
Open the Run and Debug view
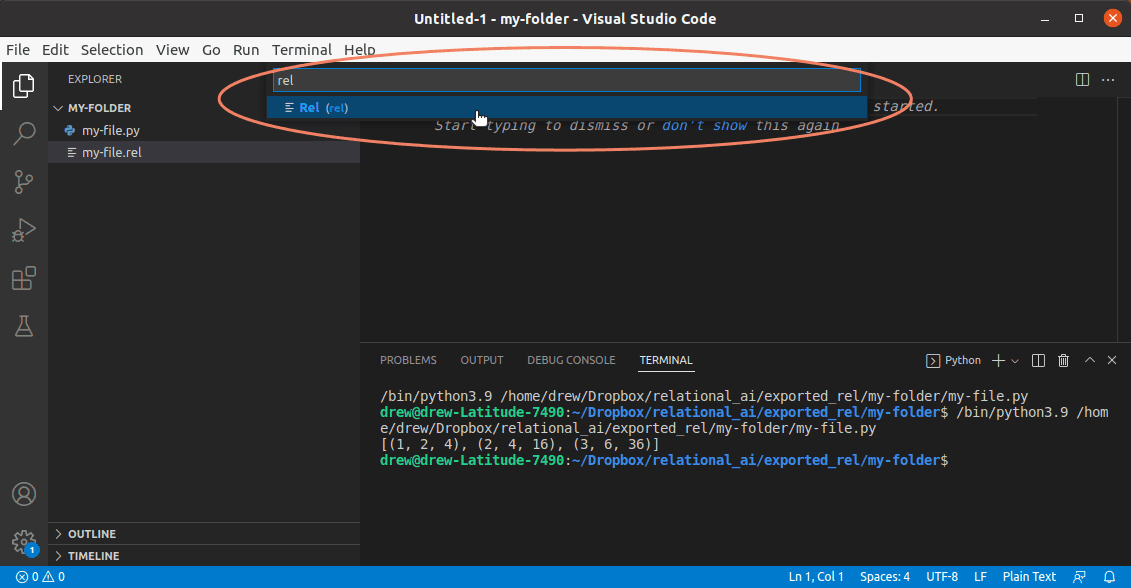point(23,231)
